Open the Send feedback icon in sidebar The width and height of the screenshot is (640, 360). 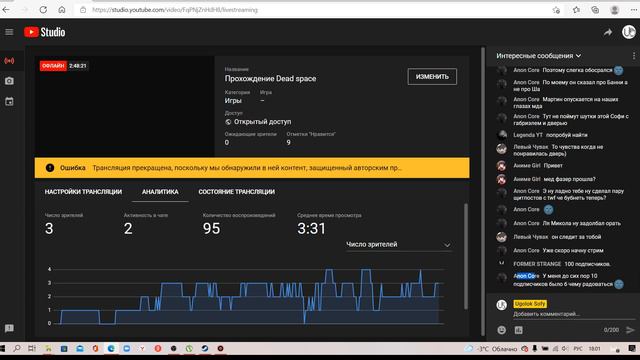9,328
